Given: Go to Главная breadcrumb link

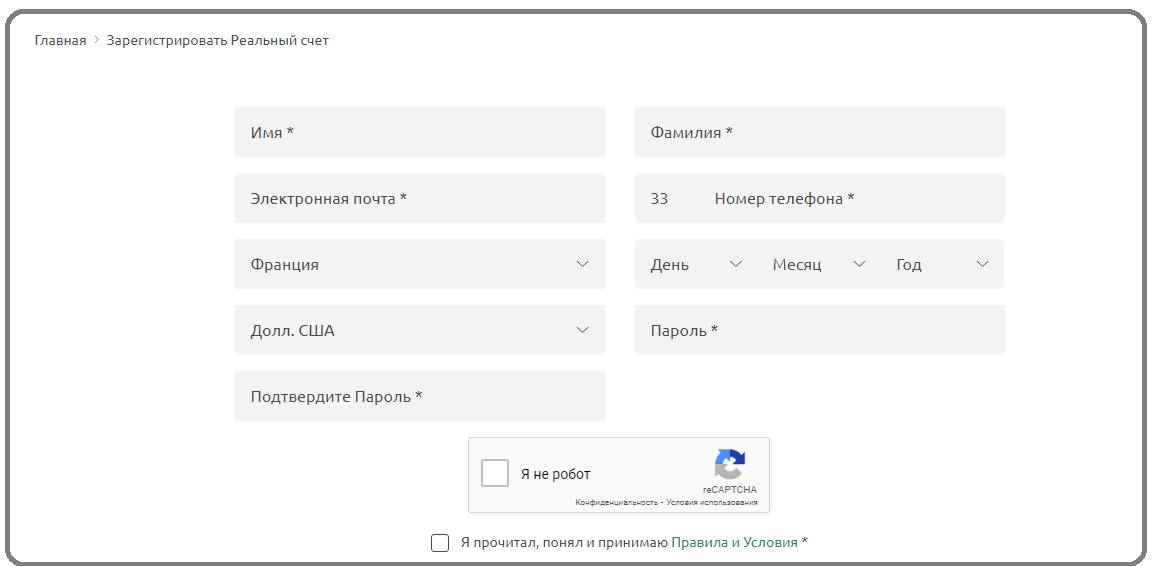Looking at the screenshot, I should point(60,41).
